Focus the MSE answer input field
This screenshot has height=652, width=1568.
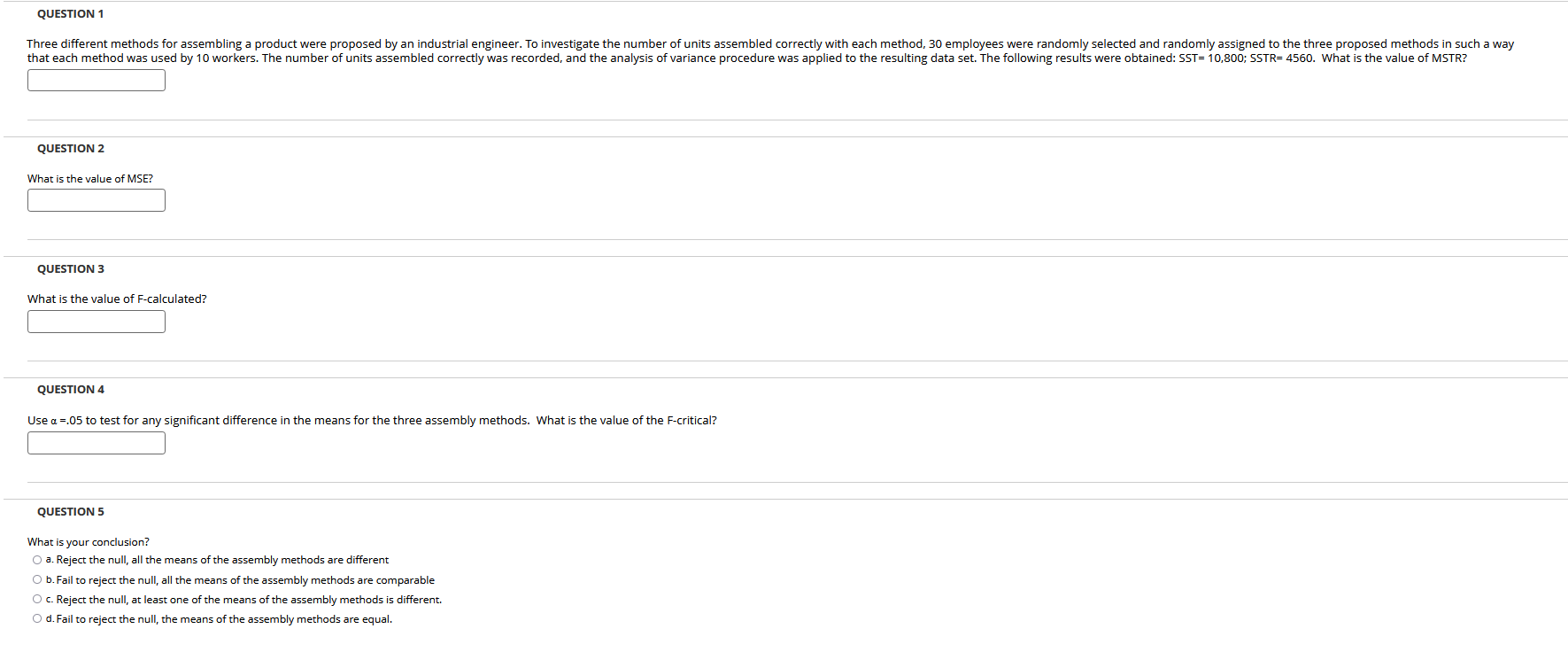pos(97,200)
